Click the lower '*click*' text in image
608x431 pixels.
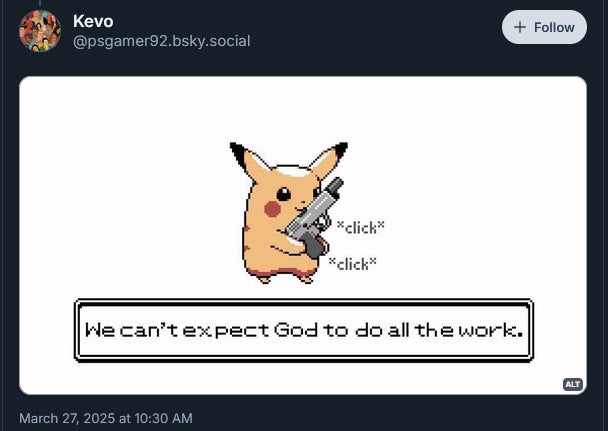tap(353, 263)
